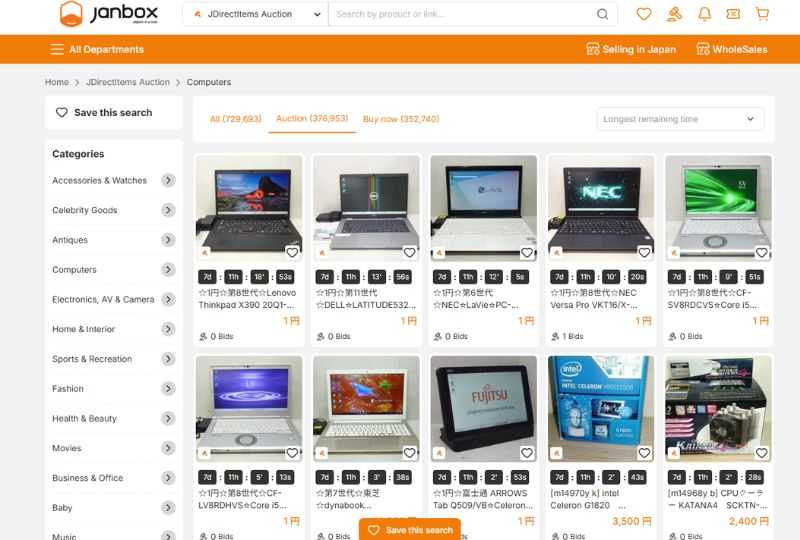The image size is (800, 540).
Task: Expand Movies category arrow
Action: coord(168,448)
